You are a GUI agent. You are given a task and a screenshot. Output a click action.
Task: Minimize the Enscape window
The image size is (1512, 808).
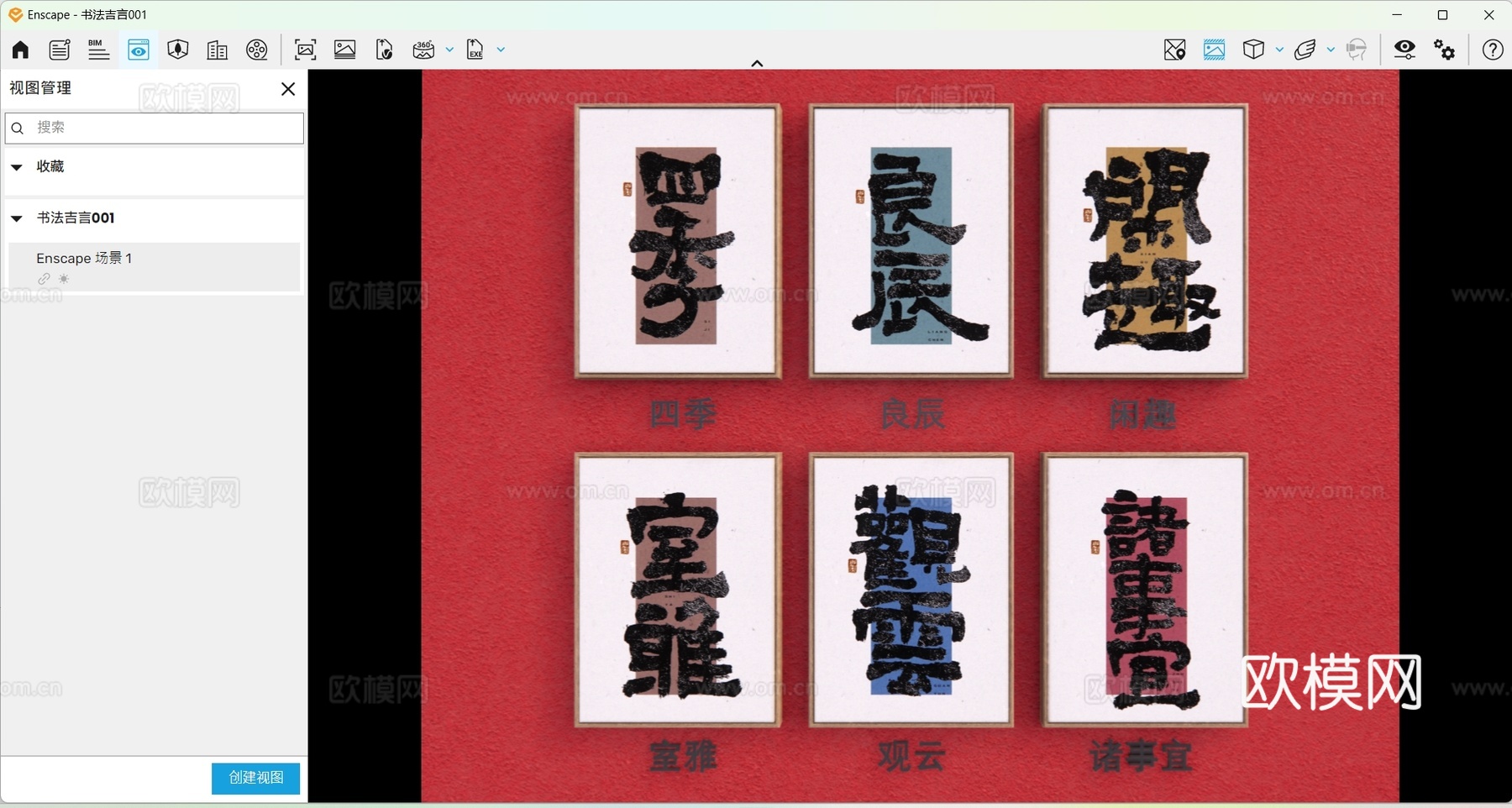coord(1397,14)
